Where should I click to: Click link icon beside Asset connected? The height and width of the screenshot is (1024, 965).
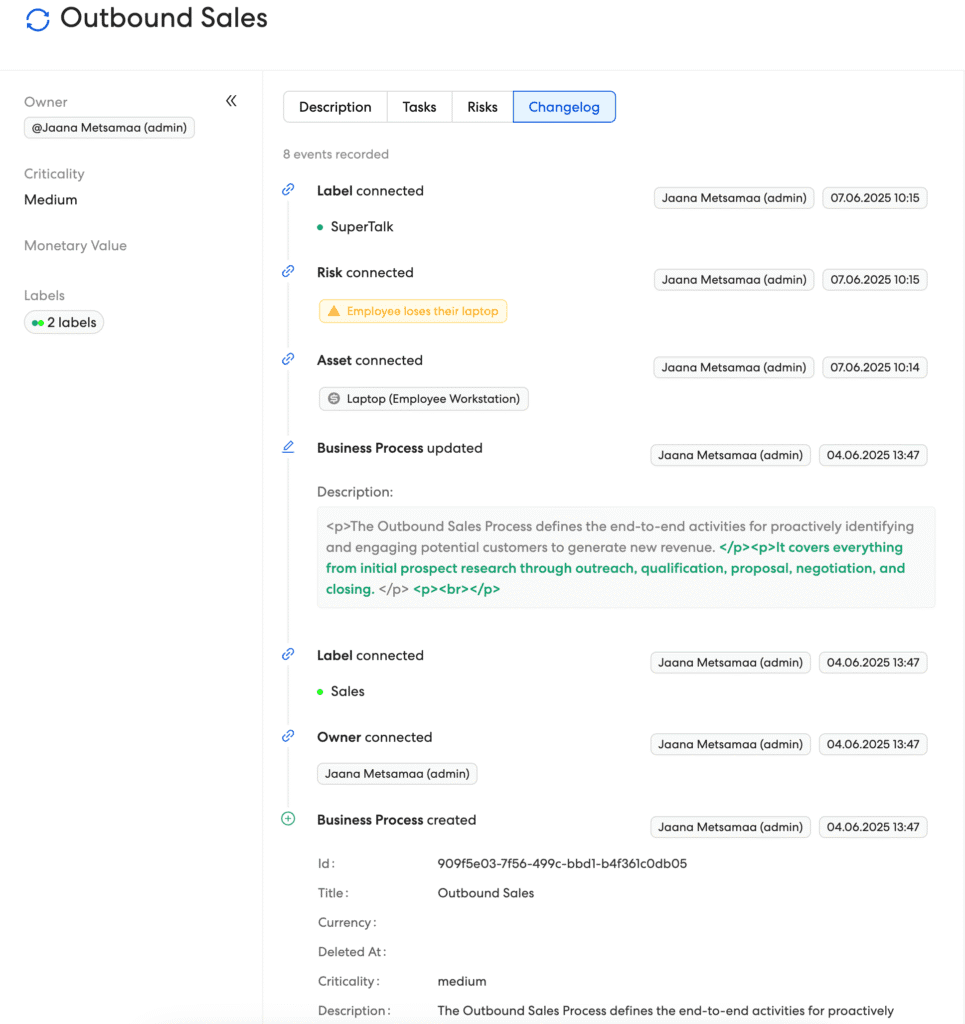[x=288, y=359]
